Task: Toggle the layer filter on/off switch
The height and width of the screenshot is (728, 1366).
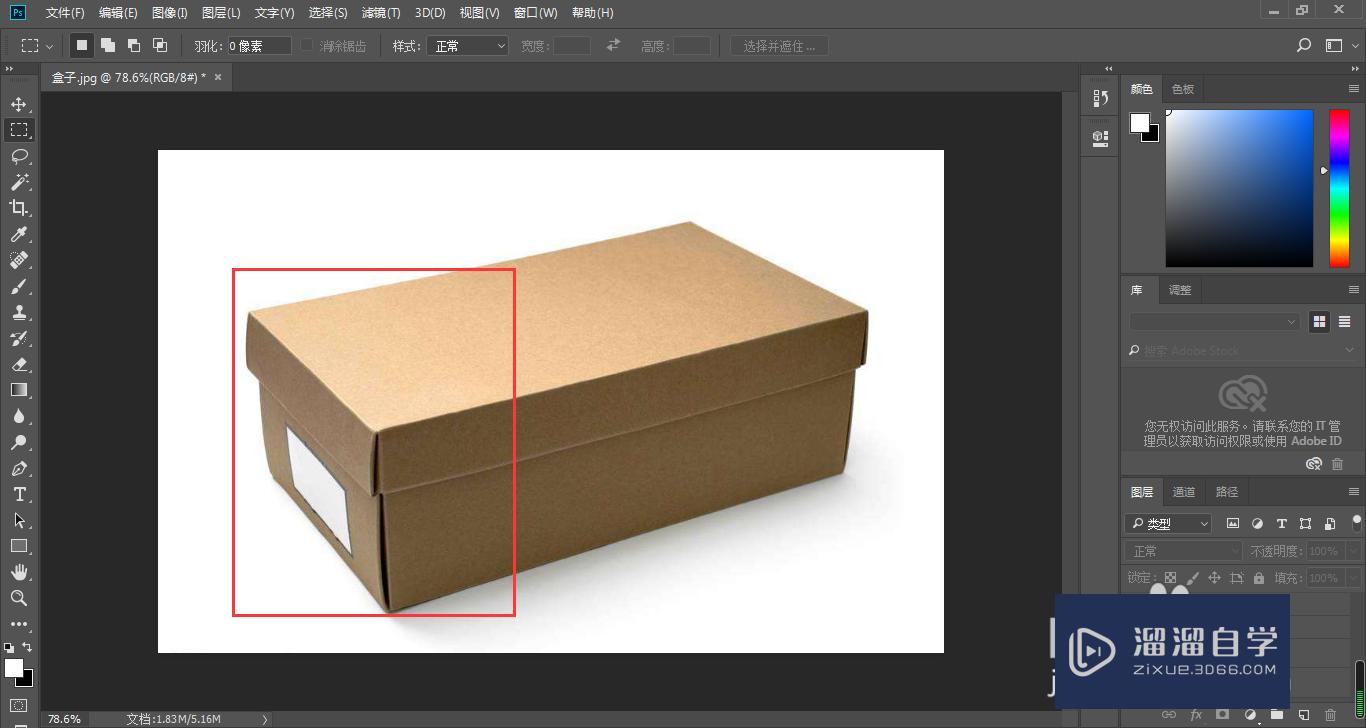Action: [x=1357, y=522]
